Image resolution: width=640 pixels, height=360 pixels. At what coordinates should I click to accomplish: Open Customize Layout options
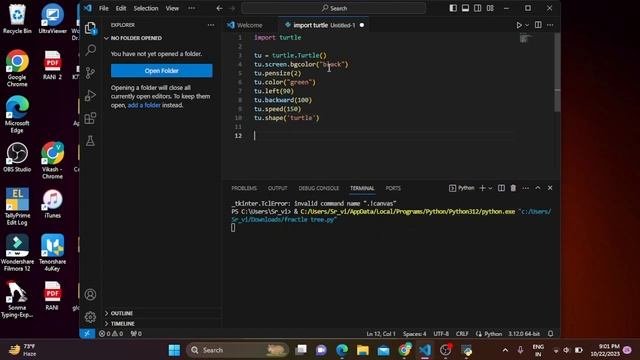point(490,8)
